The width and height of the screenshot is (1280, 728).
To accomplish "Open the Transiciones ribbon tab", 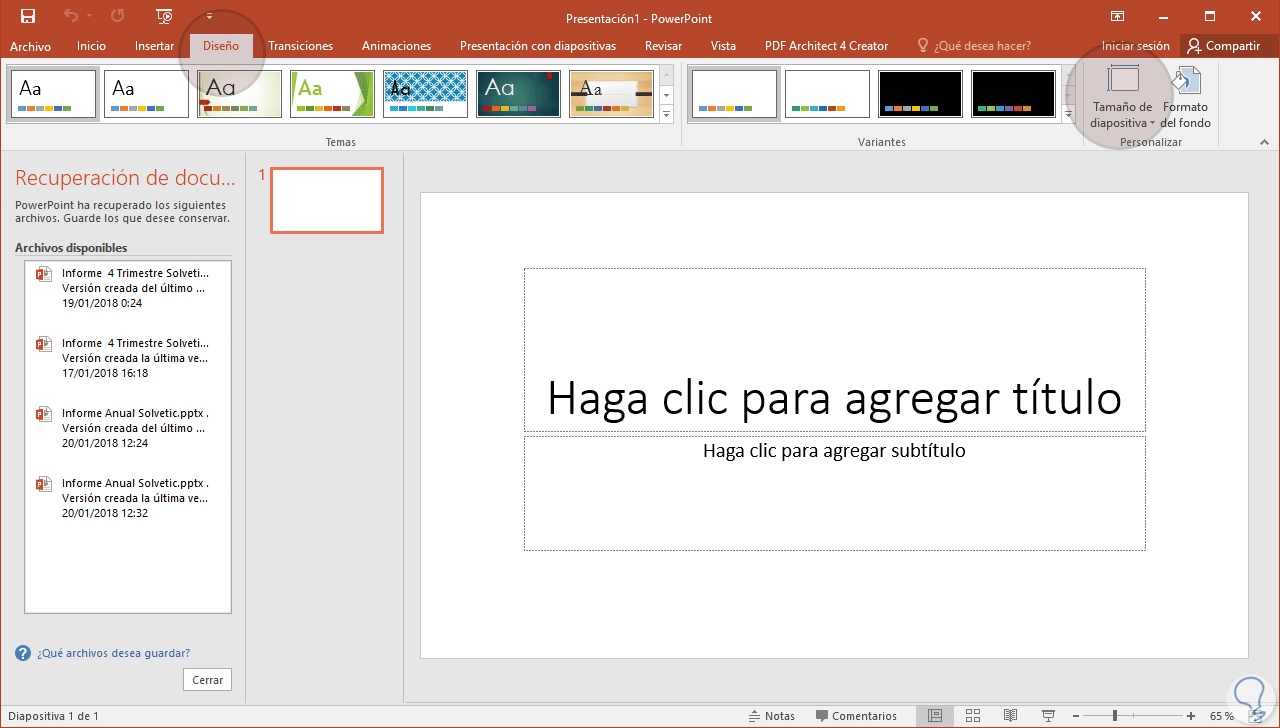I will [x=300, y=46].
